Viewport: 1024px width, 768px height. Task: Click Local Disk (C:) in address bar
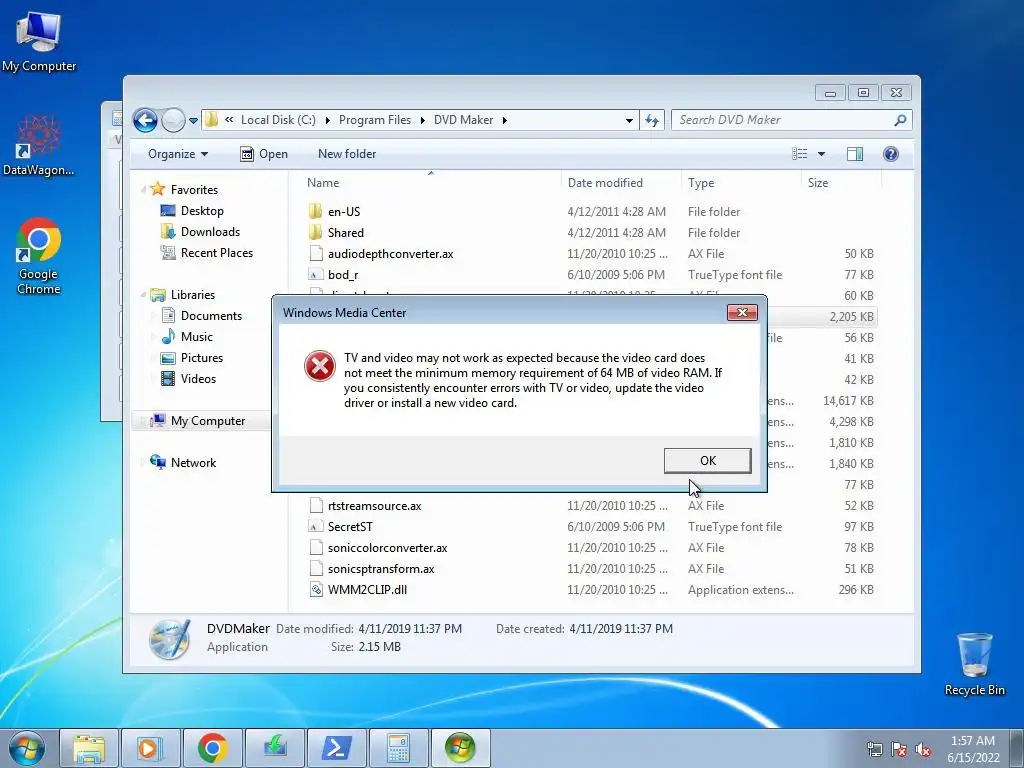(x=278, y=120)
